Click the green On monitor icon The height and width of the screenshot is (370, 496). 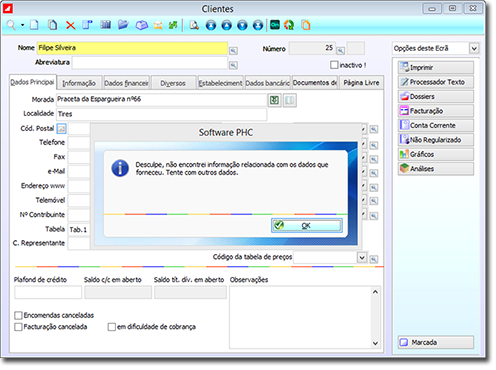[x=275, y=25]
